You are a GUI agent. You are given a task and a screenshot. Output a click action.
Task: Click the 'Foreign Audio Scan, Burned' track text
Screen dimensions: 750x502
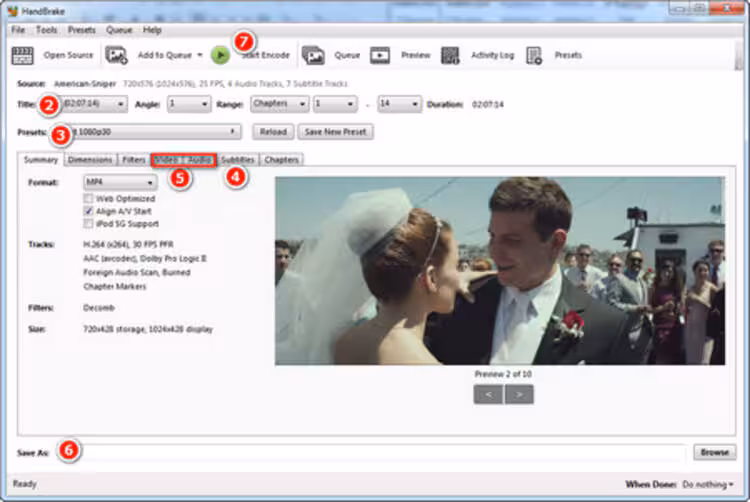[137, 273]
